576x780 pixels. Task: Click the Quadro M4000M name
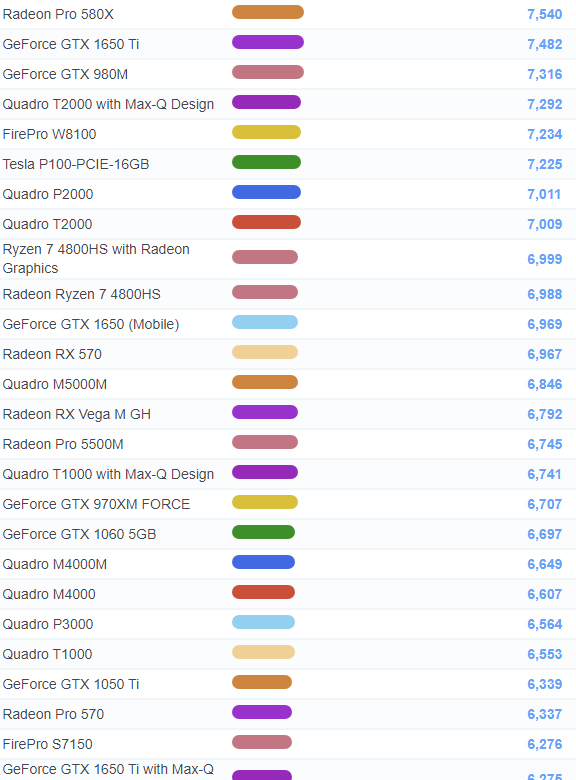pos(55,564)
